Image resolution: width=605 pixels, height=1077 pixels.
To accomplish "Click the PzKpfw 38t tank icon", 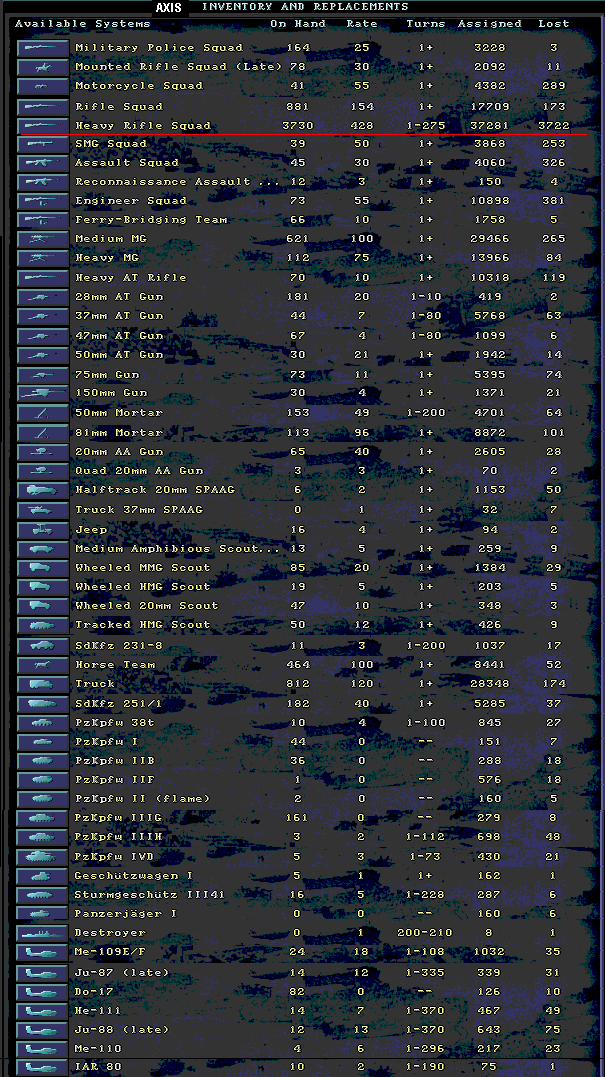I will [x=43, y=723].
